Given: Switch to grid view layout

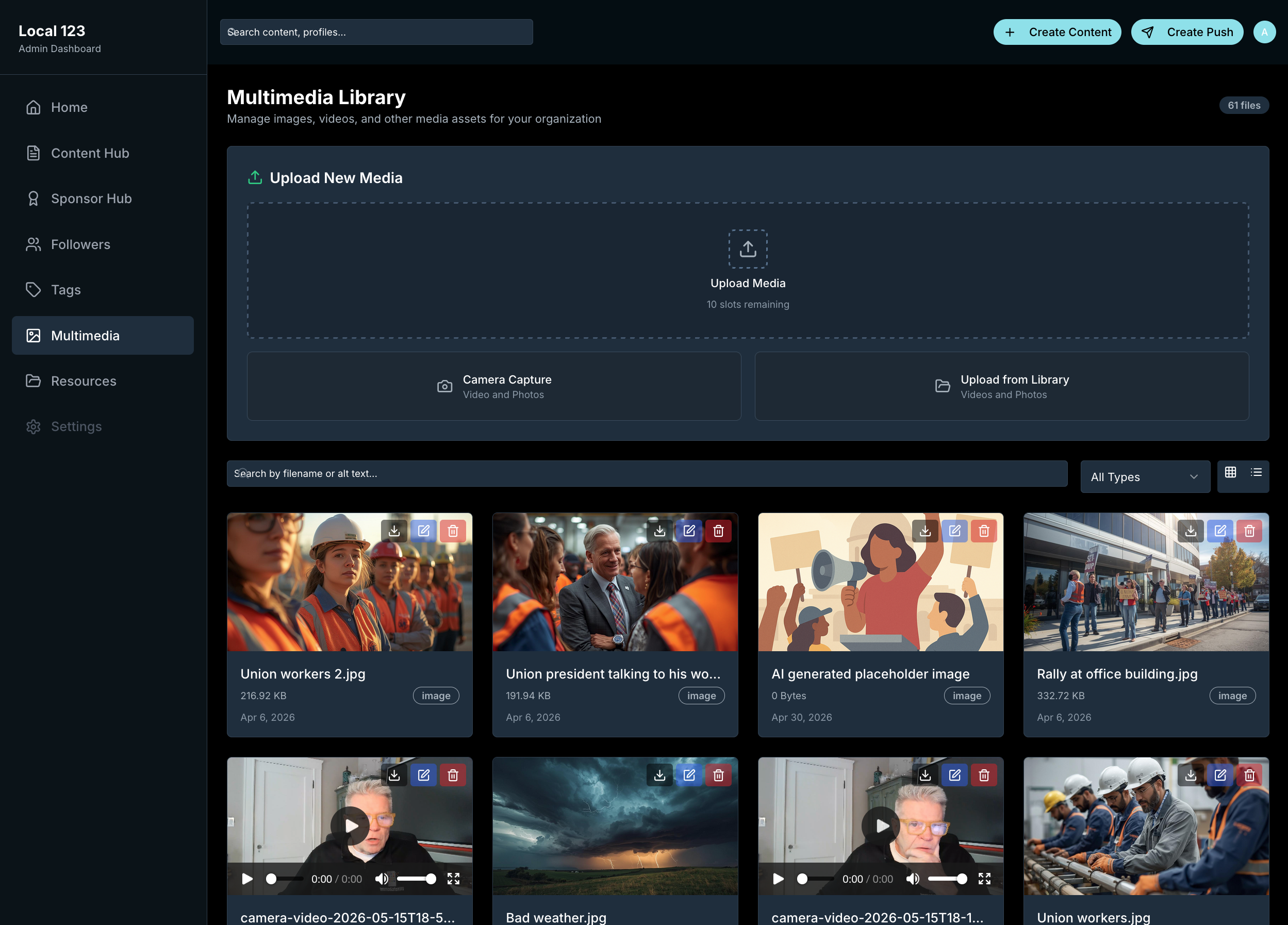Looking at the screenshot, I should point(1230,472).
